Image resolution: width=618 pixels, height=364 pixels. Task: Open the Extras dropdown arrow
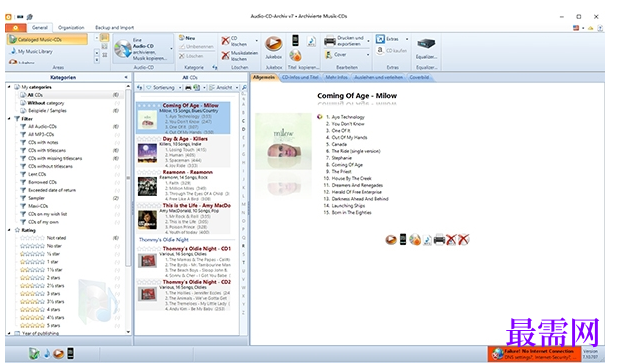pyautogui.click(x=407, y=39)
